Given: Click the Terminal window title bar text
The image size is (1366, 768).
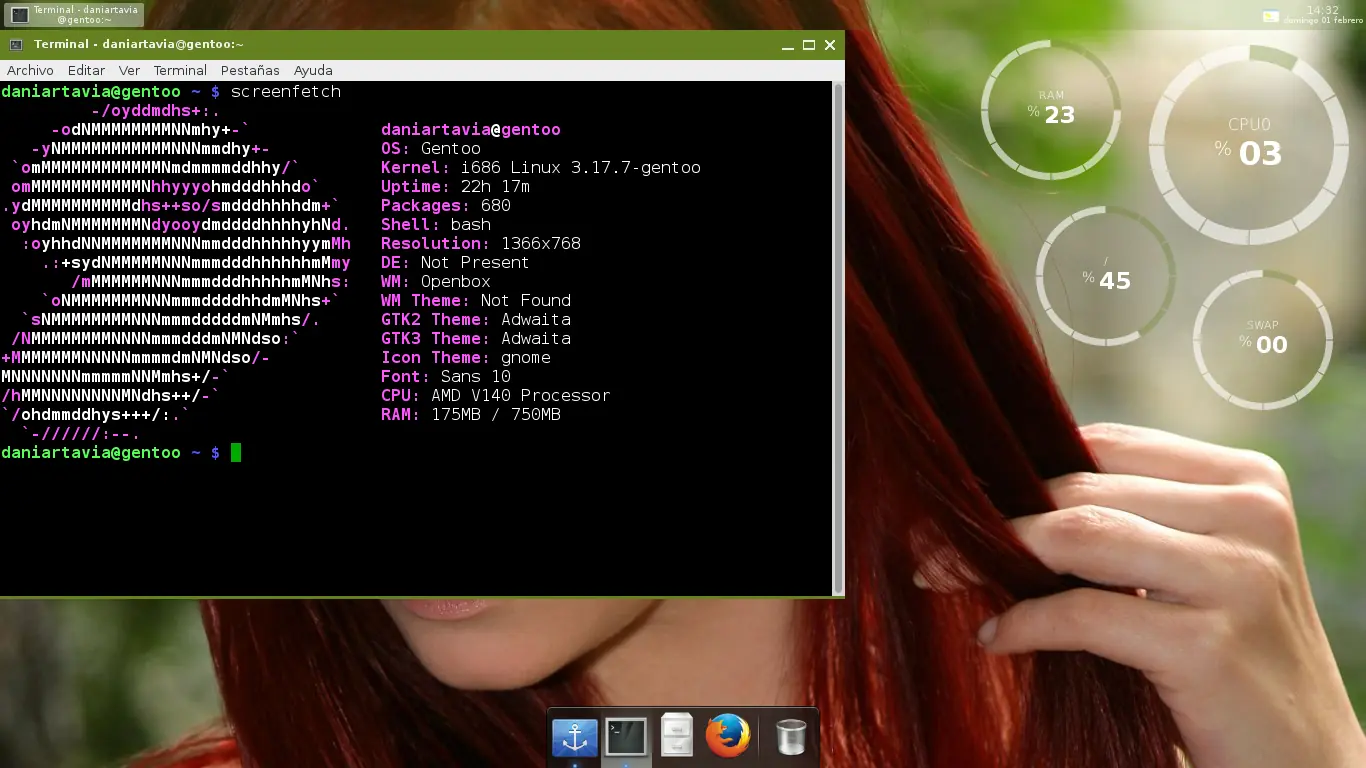Looking at the screenshot, I should 139,44.
